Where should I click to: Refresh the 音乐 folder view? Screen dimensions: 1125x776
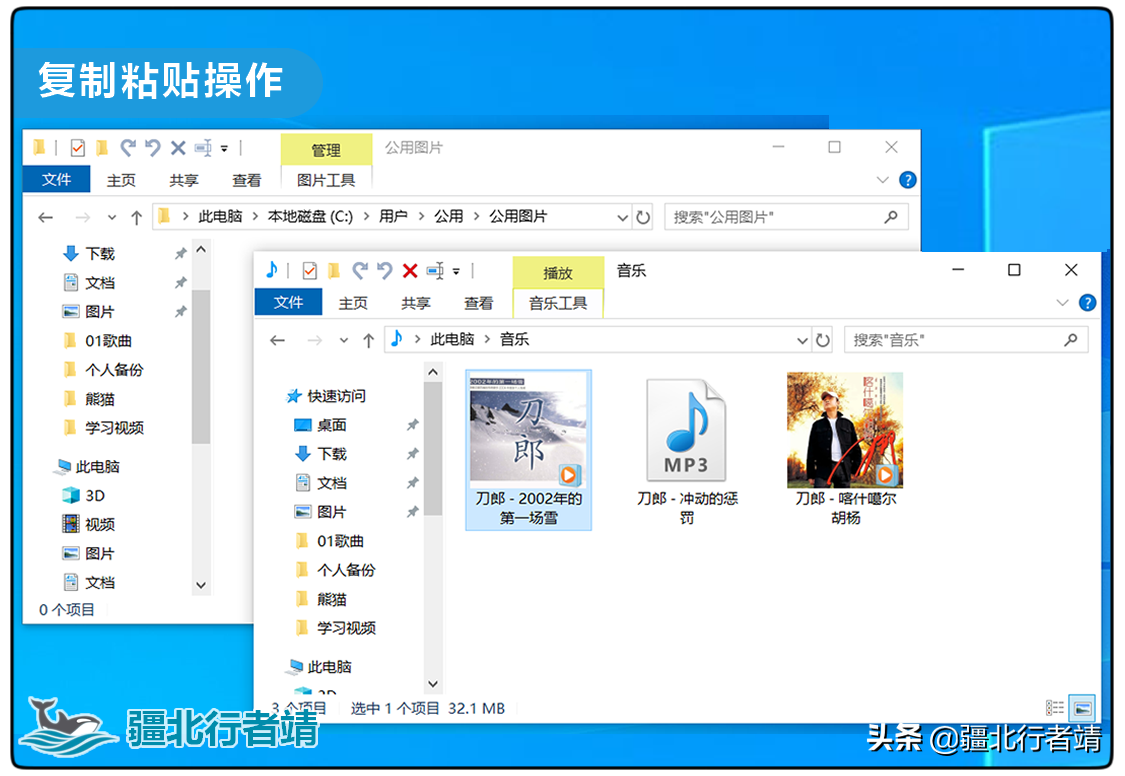(x=823, y=341)
